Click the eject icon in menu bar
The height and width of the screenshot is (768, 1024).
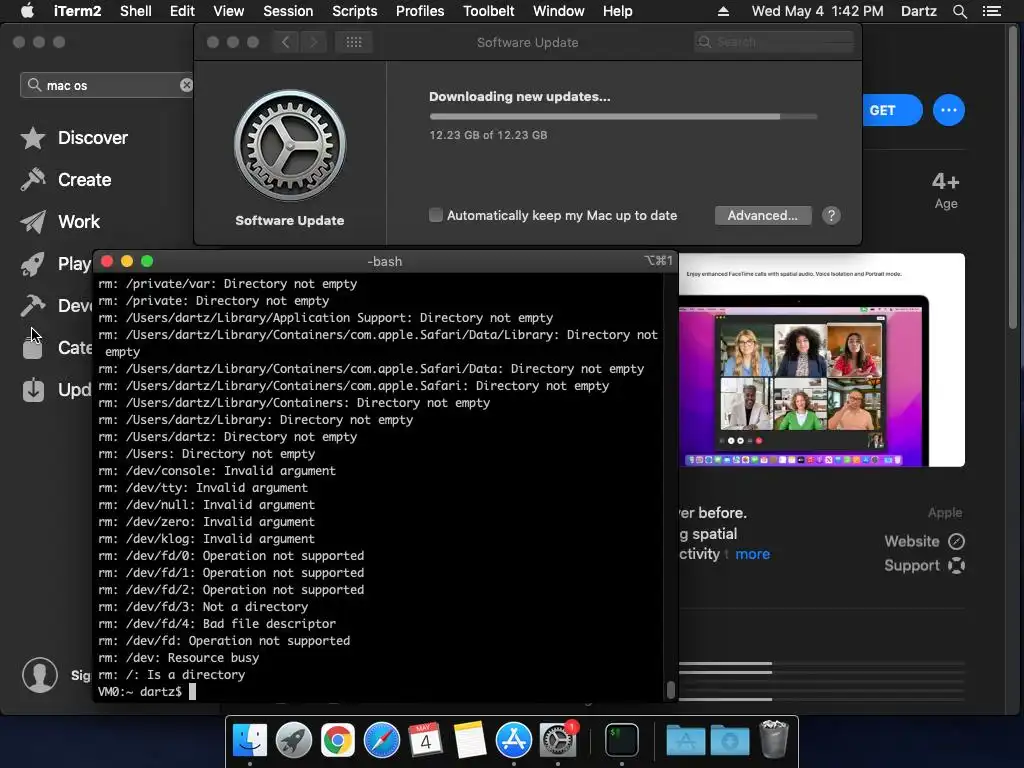coord(723,11)
